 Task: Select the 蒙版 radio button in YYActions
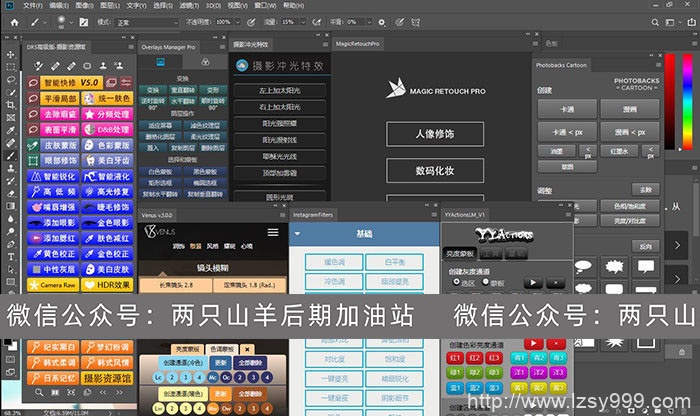click(x=485, y=282)
